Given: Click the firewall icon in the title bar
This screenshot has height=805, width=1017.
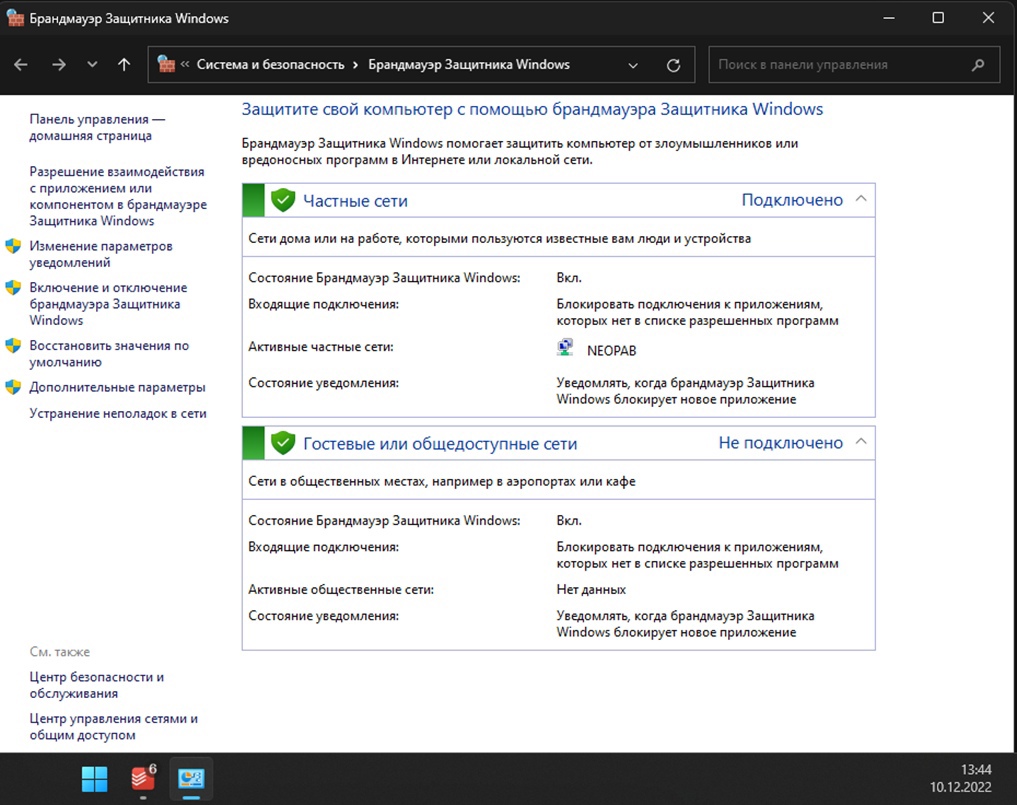Looking at the screenshot, I should pyautogui.click(x=15, y=18).
